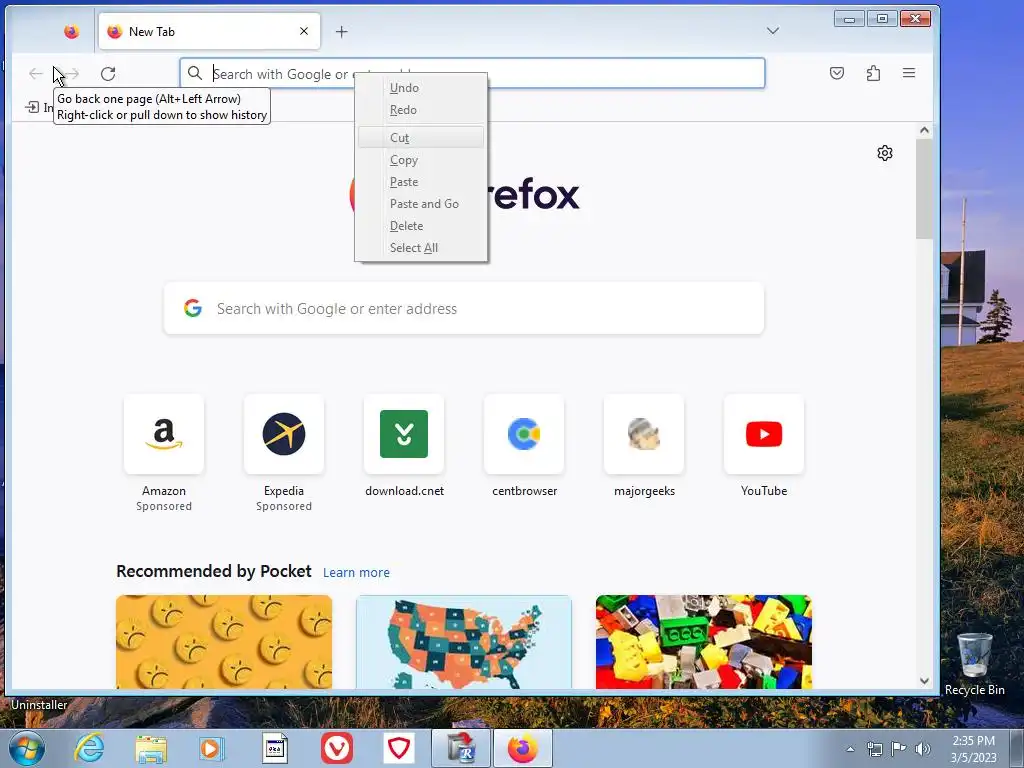Choose Redo from context menu
Viewport: 1024px width, 768px height.
pos(421,110)
